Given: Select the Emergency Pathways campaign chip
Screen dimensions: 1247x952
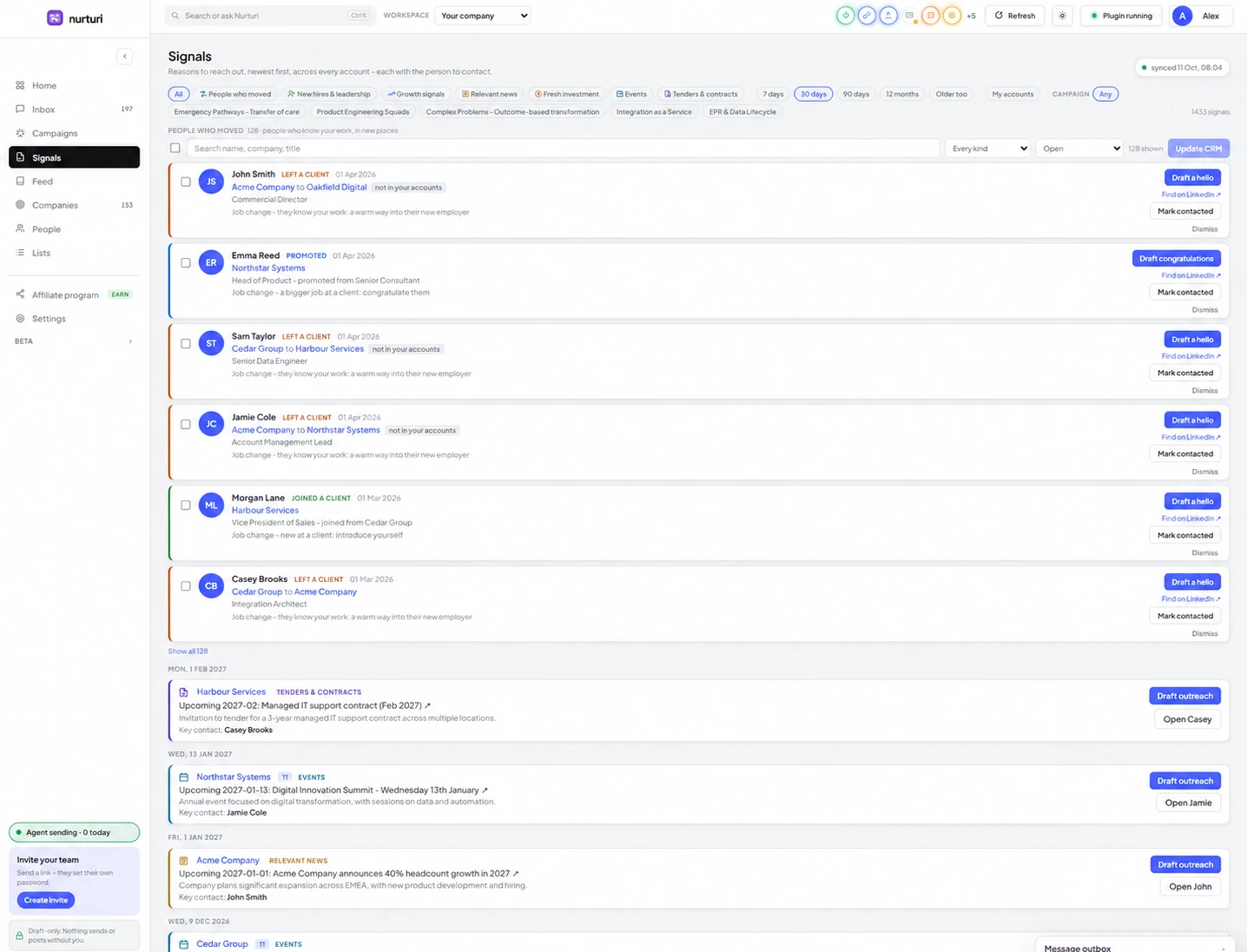Looking at the screenshot, I should pyautogui.click(x=236, y=112).
